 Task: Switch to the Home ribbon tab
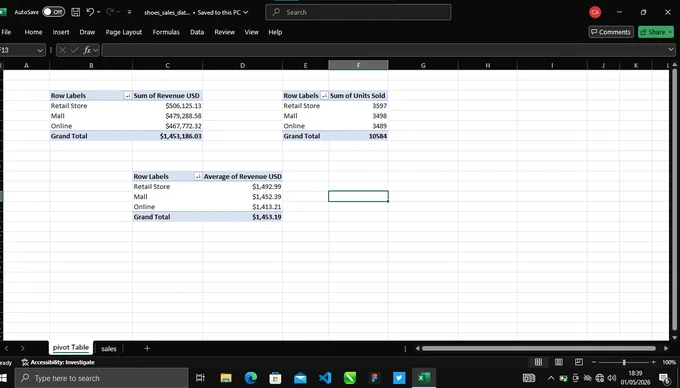coord(33,32)
